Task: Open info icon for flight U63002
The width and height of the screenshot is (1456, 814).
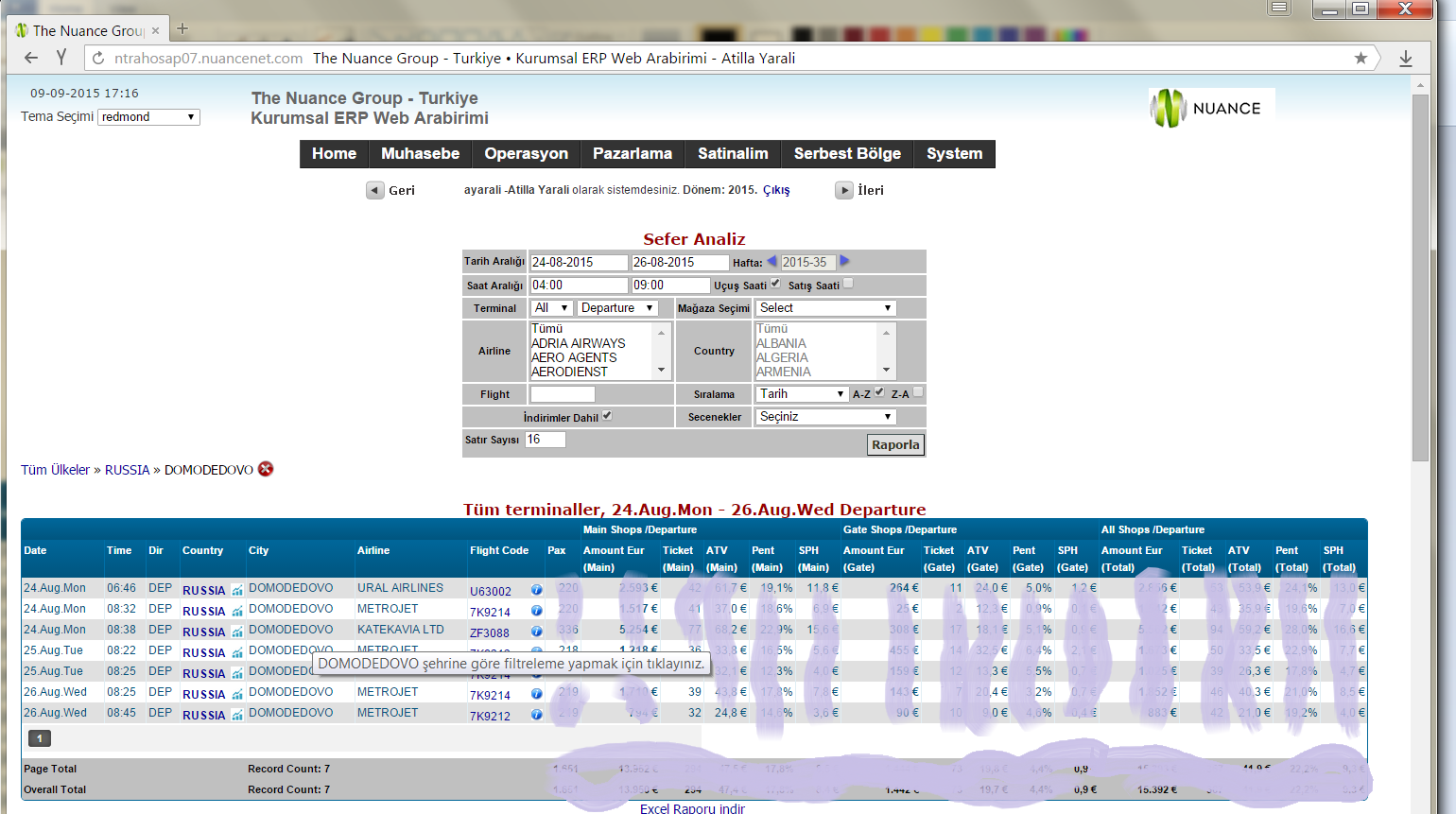Action: [x=537, y=590]
